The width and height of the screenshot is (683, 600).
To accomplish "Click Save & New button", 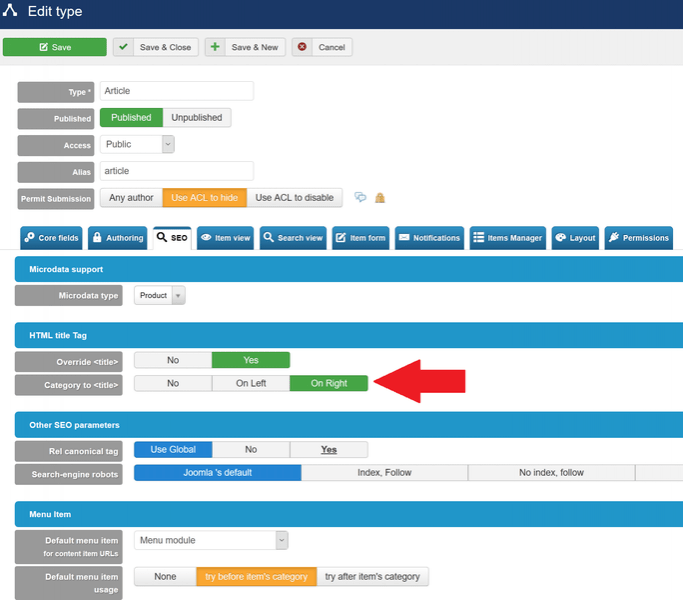I will [x=245, y=47].
